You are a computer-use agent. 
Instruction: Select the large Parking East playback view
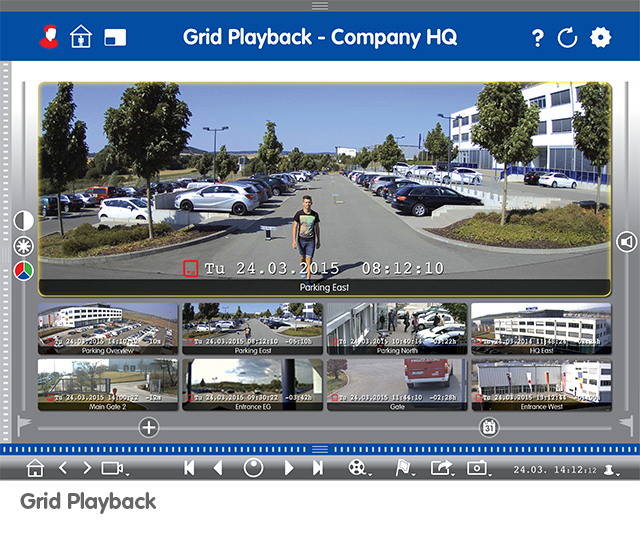pyautogui.click(x=325, y=189)
